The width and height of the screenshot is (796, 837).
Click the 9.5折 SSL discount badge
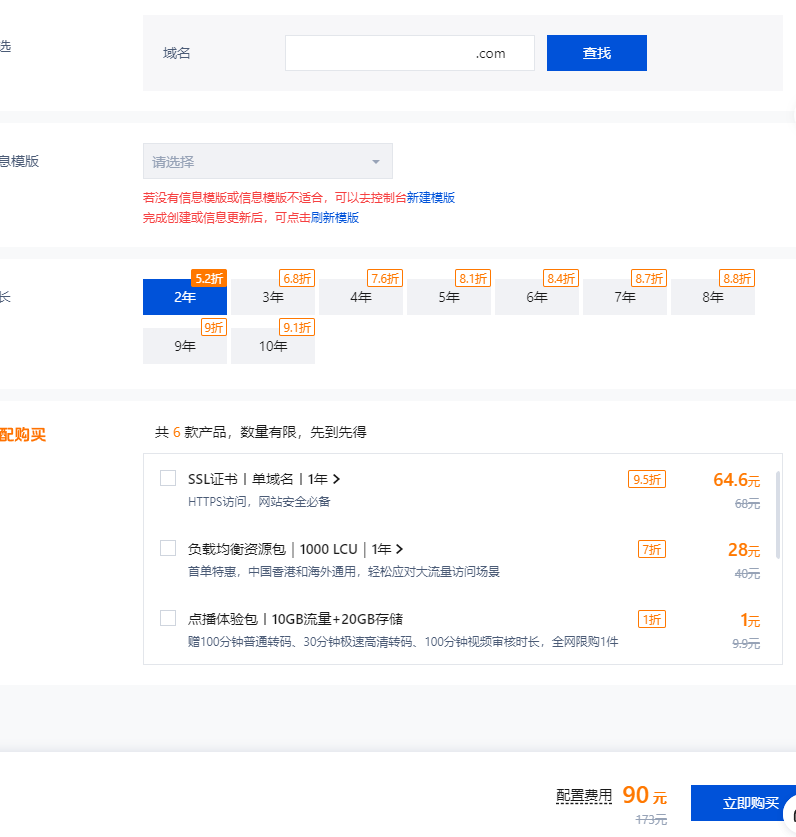tap(647, 479)
